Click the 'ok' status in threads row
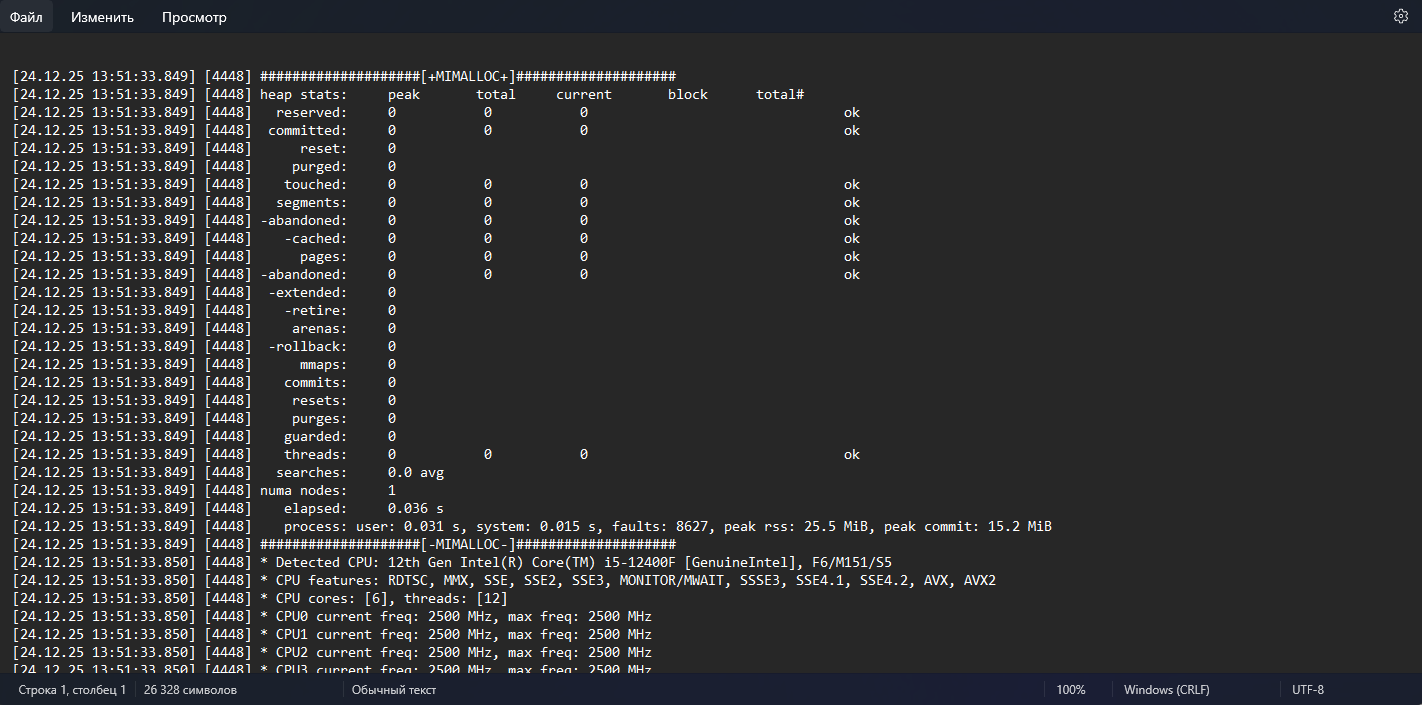1422x705 pixels. click(852, 454)
